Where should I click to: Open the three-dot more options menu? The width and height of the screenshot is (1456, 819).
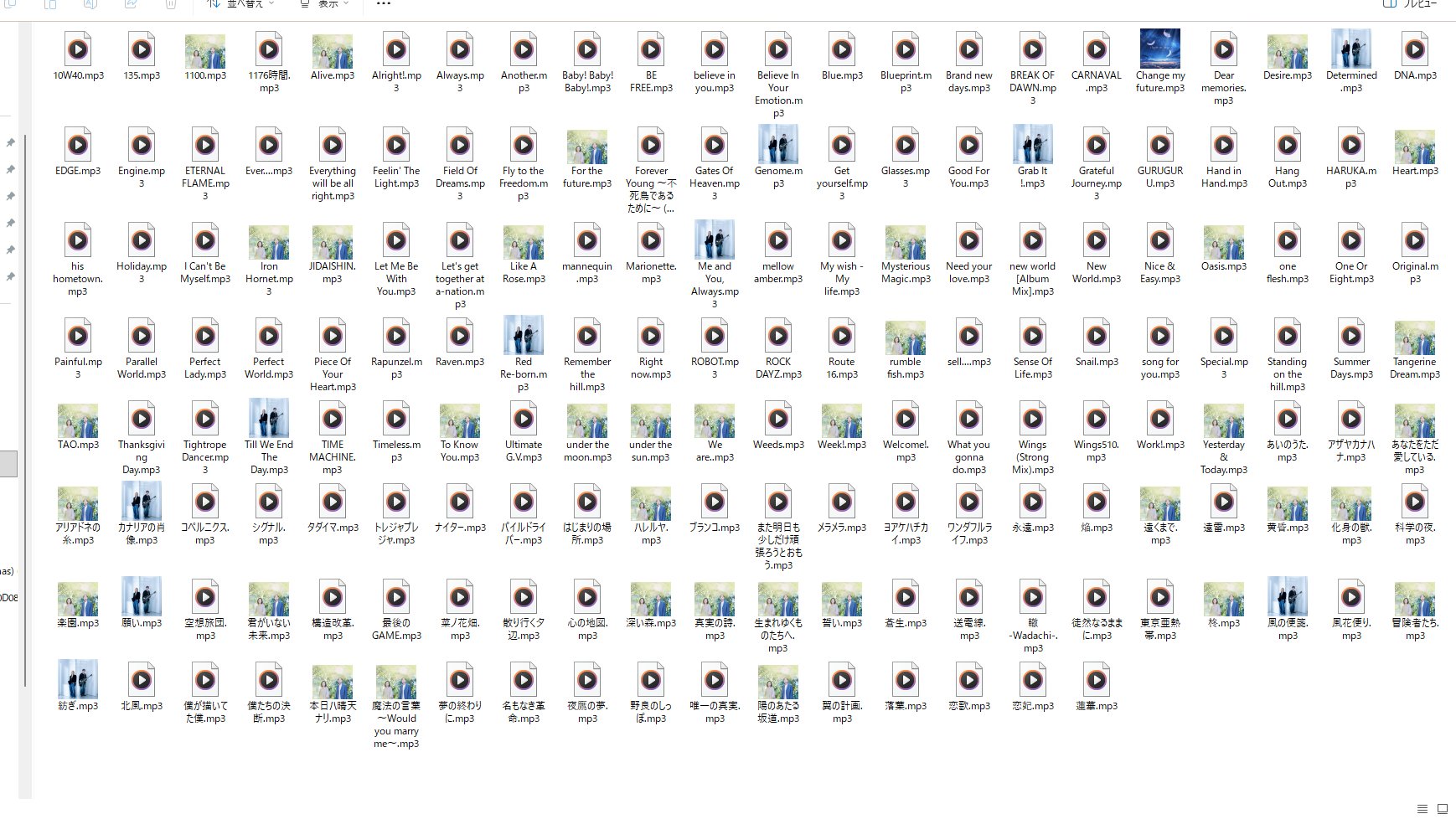(x=384, y=3)
